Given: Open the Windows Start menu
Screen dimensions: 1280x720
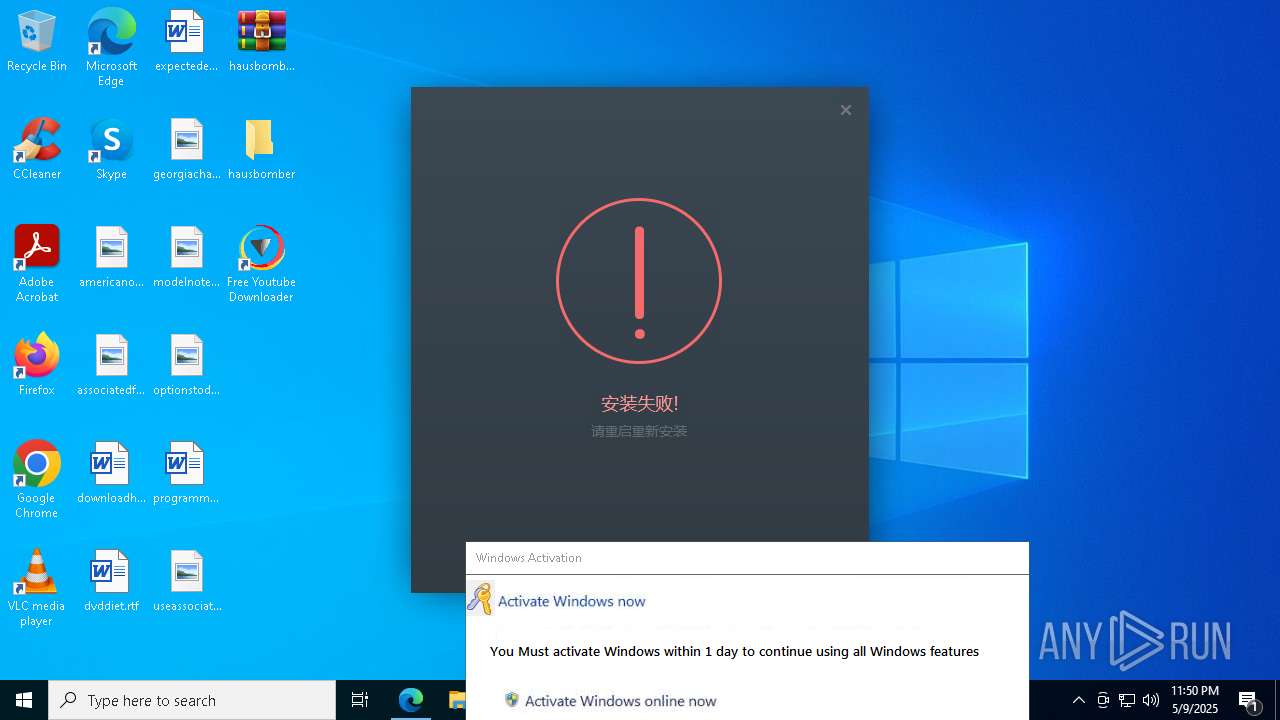Looking at the screenshot, I should (24, 700).
